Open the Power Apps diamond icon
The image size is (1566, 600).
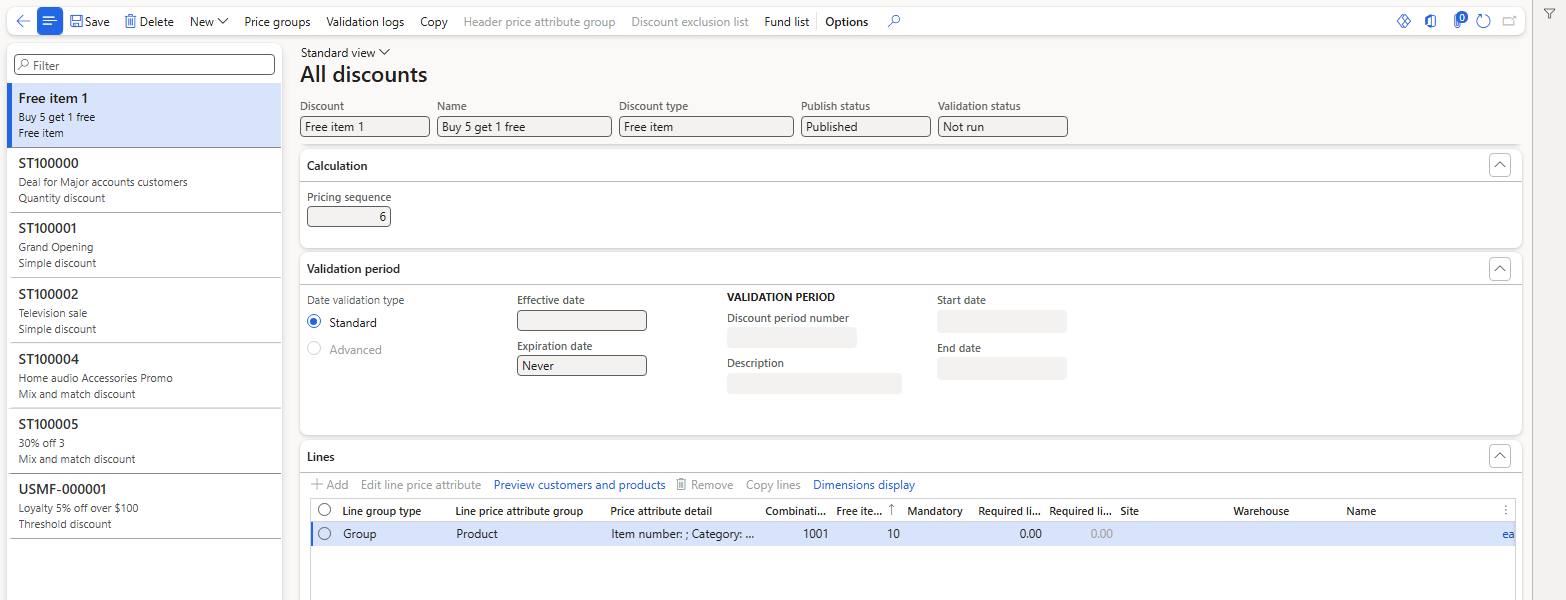(1404, 21)
